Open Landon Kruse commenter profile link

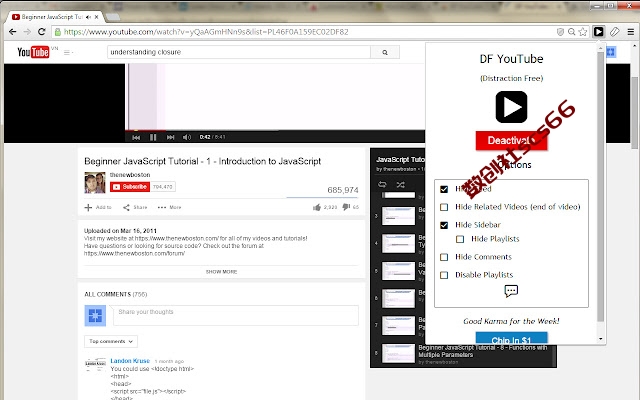(x=130, y=361)
